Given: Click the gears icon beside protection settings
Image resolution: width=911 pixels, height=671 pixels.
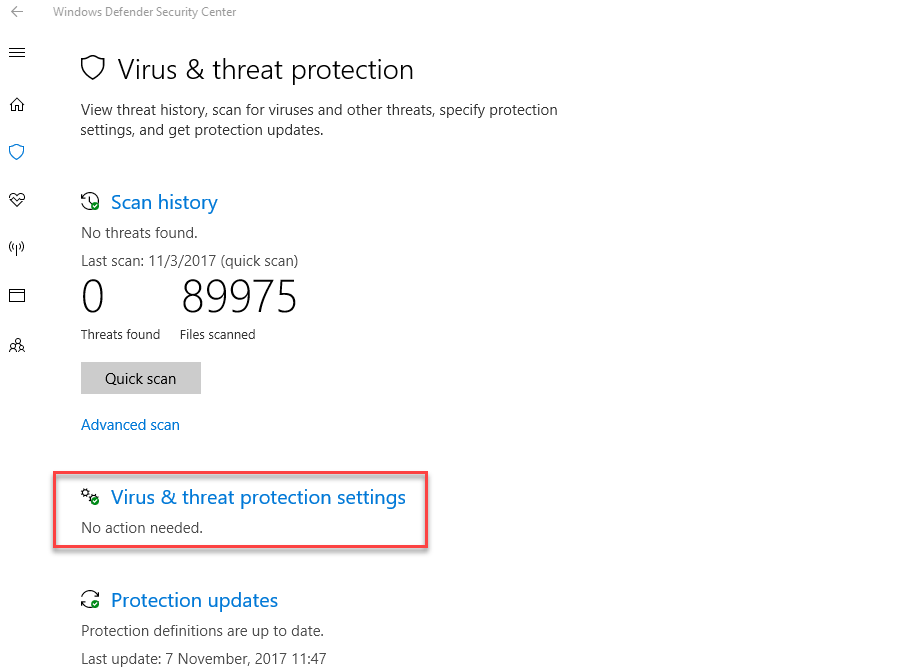Looking at the screenshot, I should 90,497.
